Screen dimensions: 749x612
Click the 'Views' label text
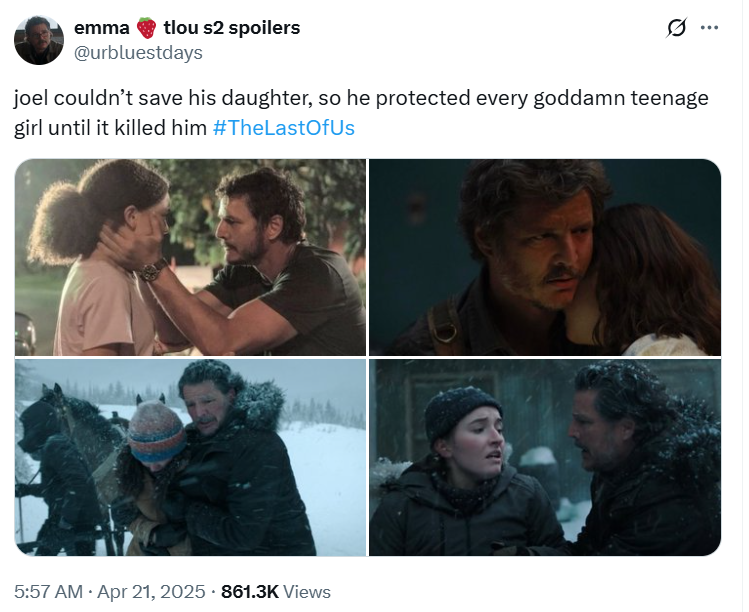tap(307, 592)
